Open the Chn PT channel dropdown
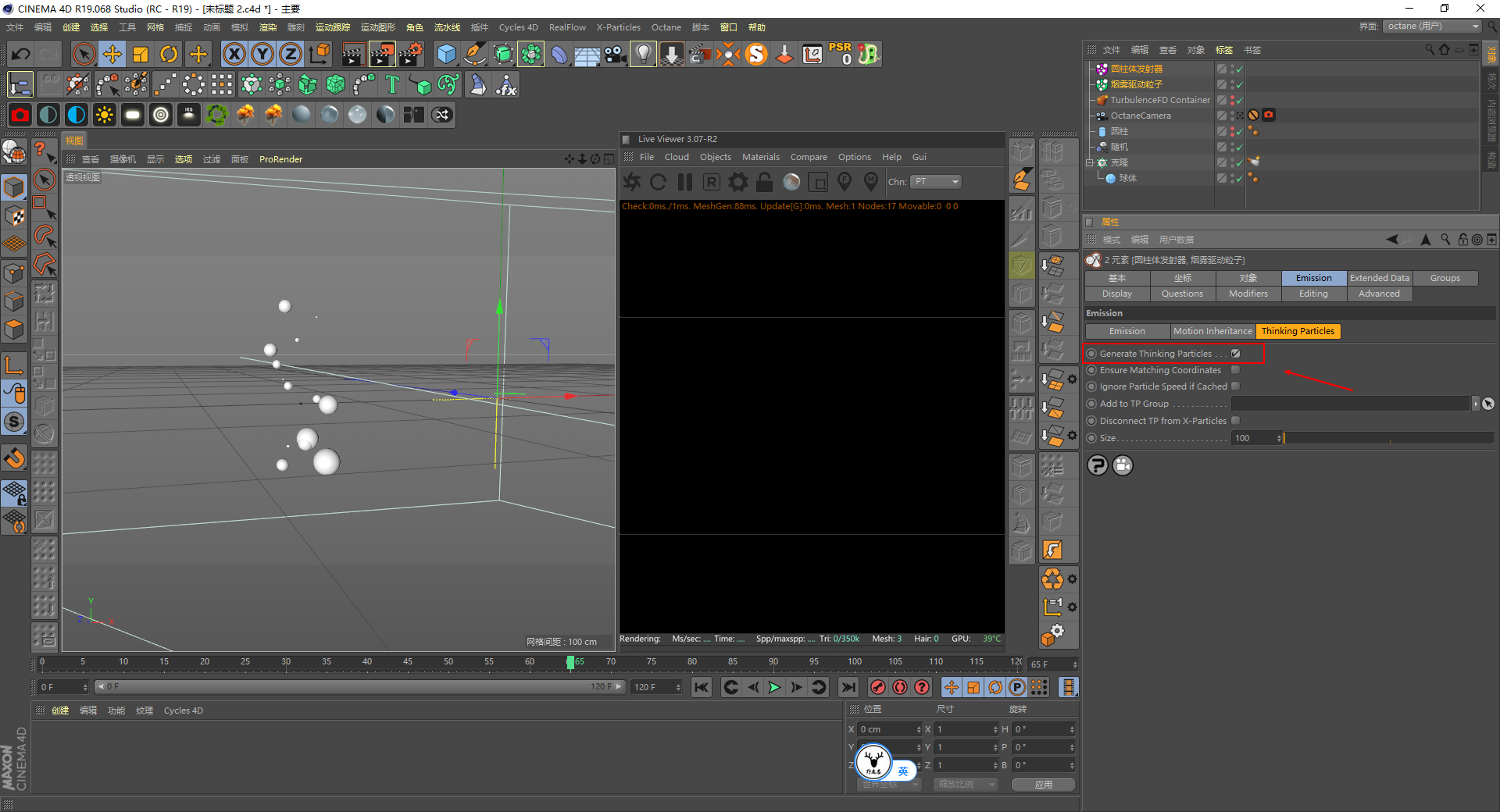The width and height of the screenshot is (1500, 812). (936, 182)
